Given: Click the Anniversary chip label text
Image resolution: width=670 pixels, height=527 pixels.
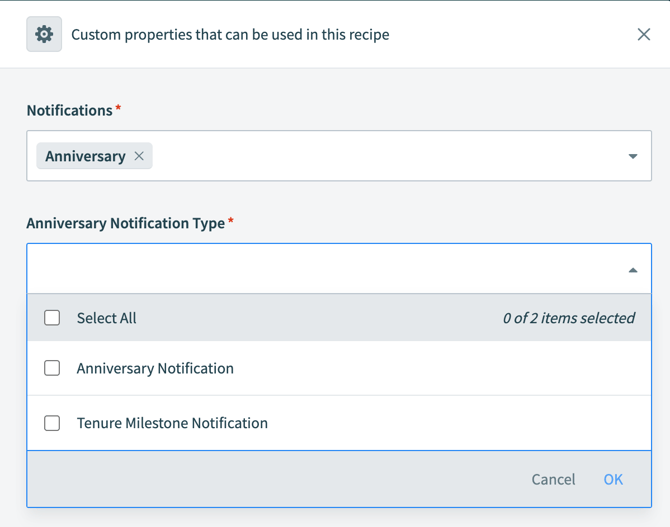Looking at the screenshot, I should tap(85, 156).
